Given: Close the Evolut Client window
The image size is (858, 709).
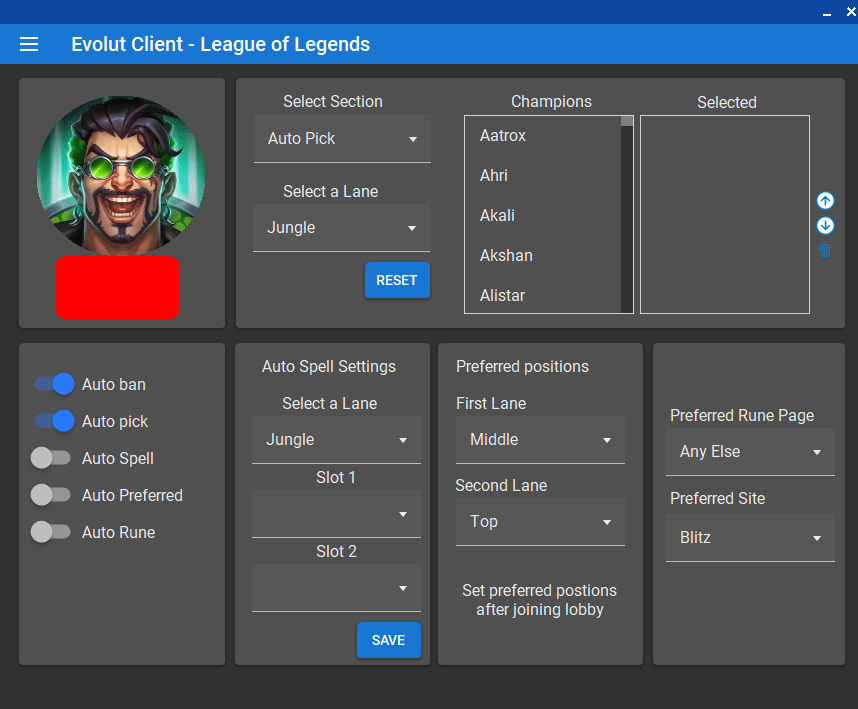Looking at the screenshot, I should click(851, 11).
